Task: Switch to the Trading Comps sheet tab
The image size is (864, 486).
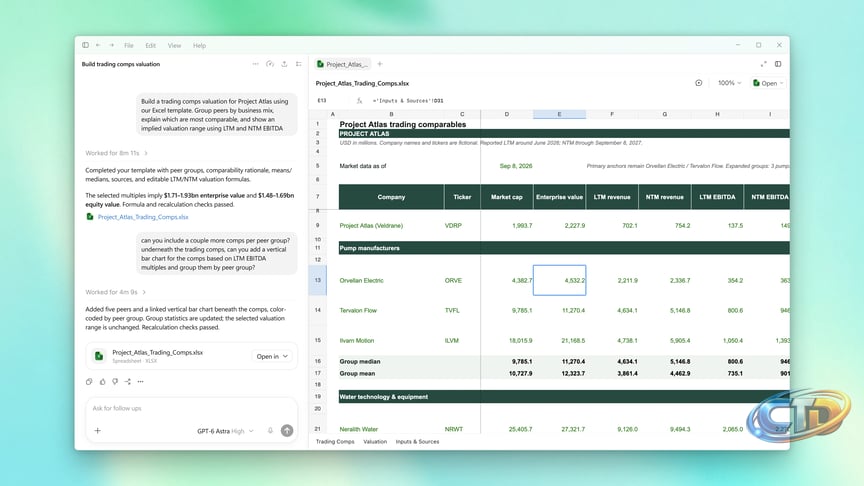Action: [x=335, y=442]
